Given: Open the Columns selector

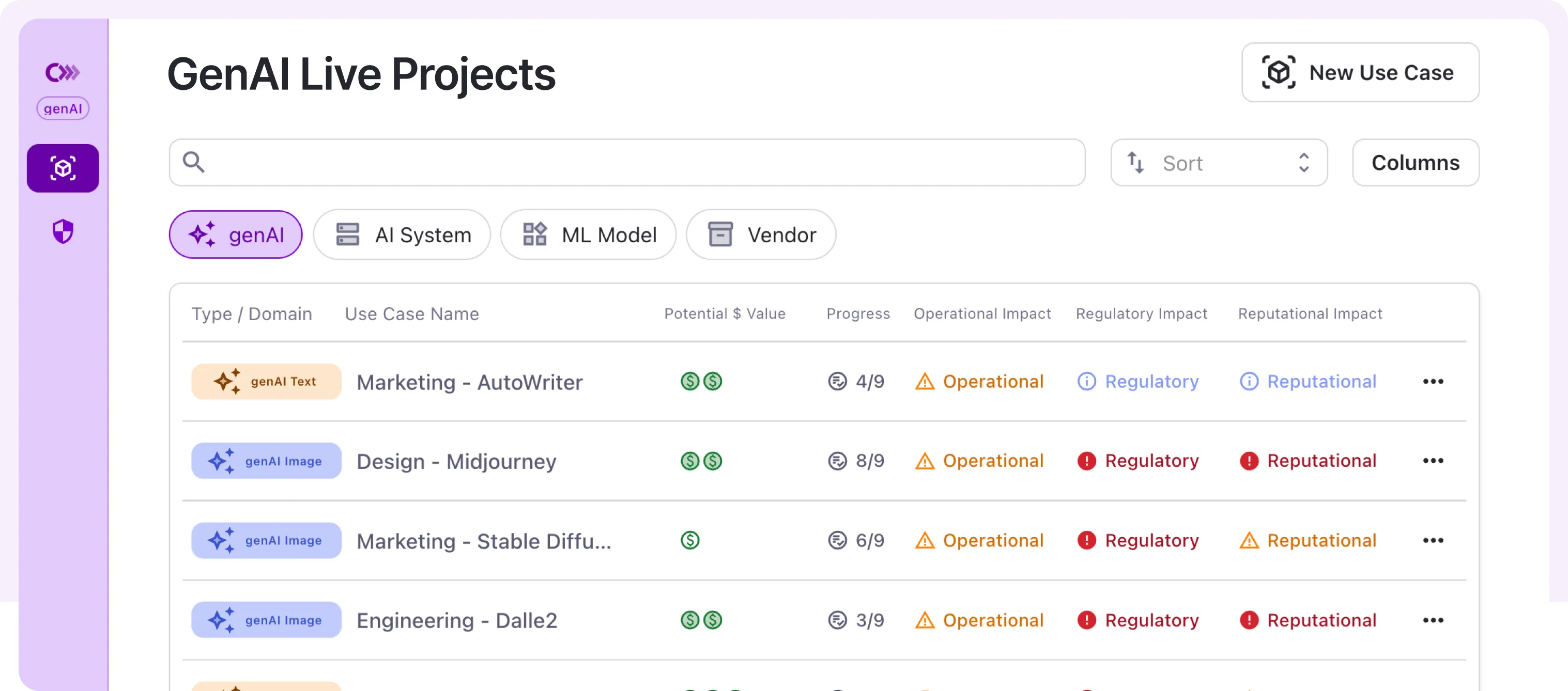Looking at the screenshot, I should click(1415, 162).
